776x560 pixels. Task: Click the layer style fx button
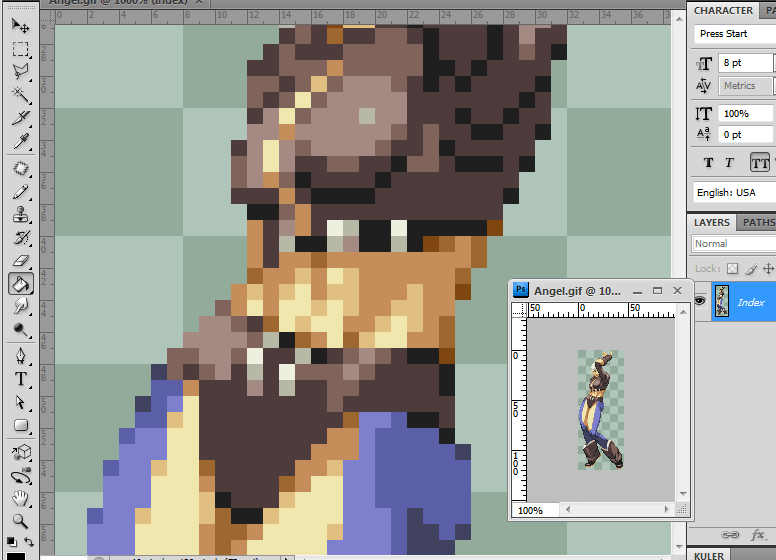click(758, 535)
